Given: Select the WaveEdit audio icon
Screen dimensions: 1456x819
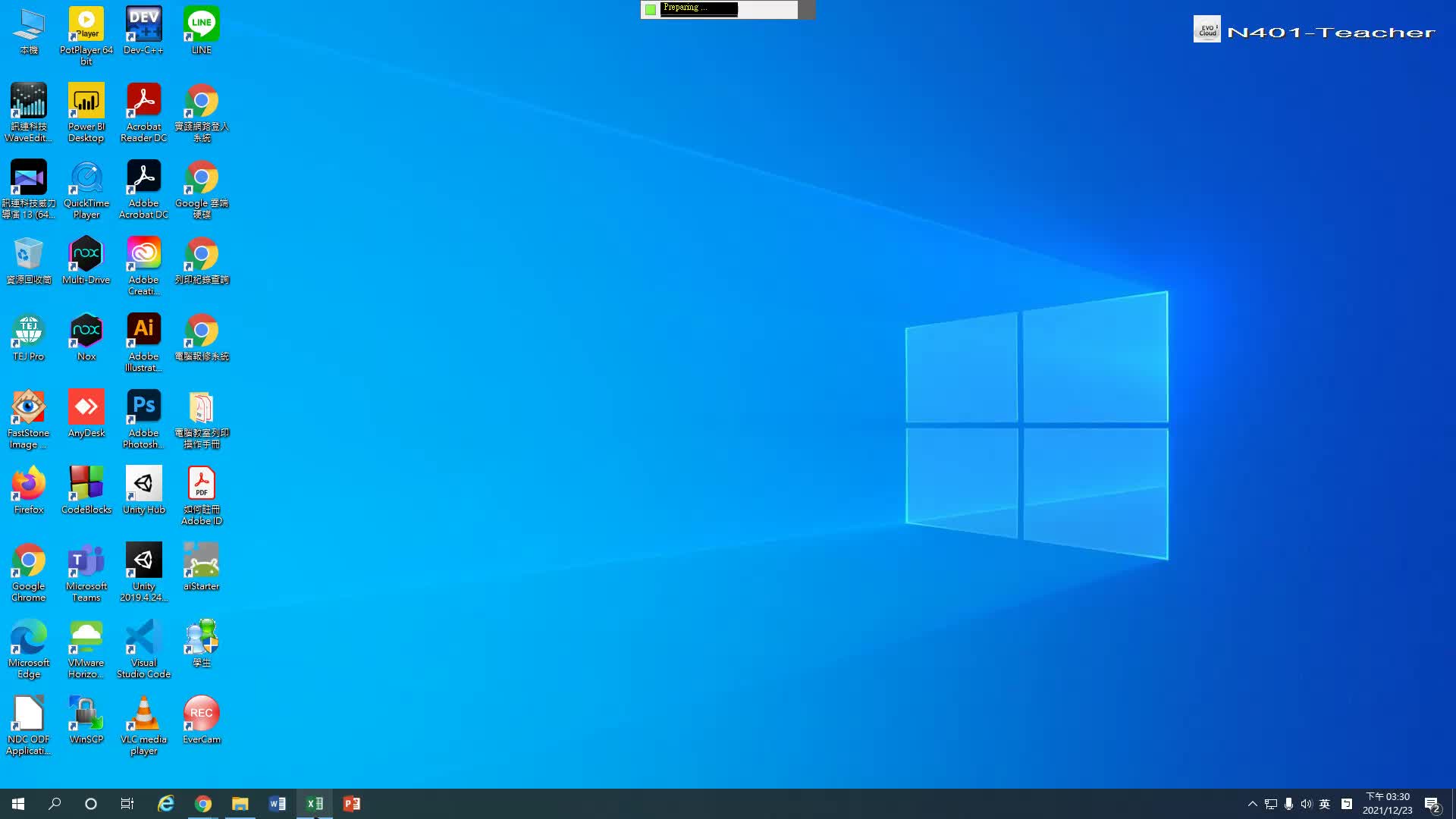Looking at the screenshot, I should [28, 112].
